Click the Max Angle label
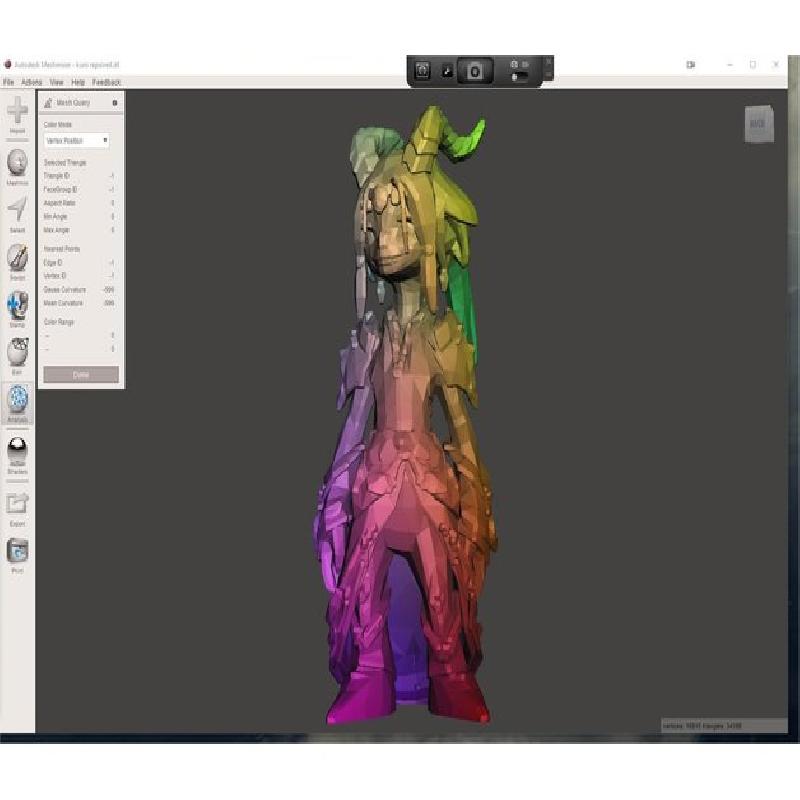This screenshot has width=800, height=800. [57, 230]
